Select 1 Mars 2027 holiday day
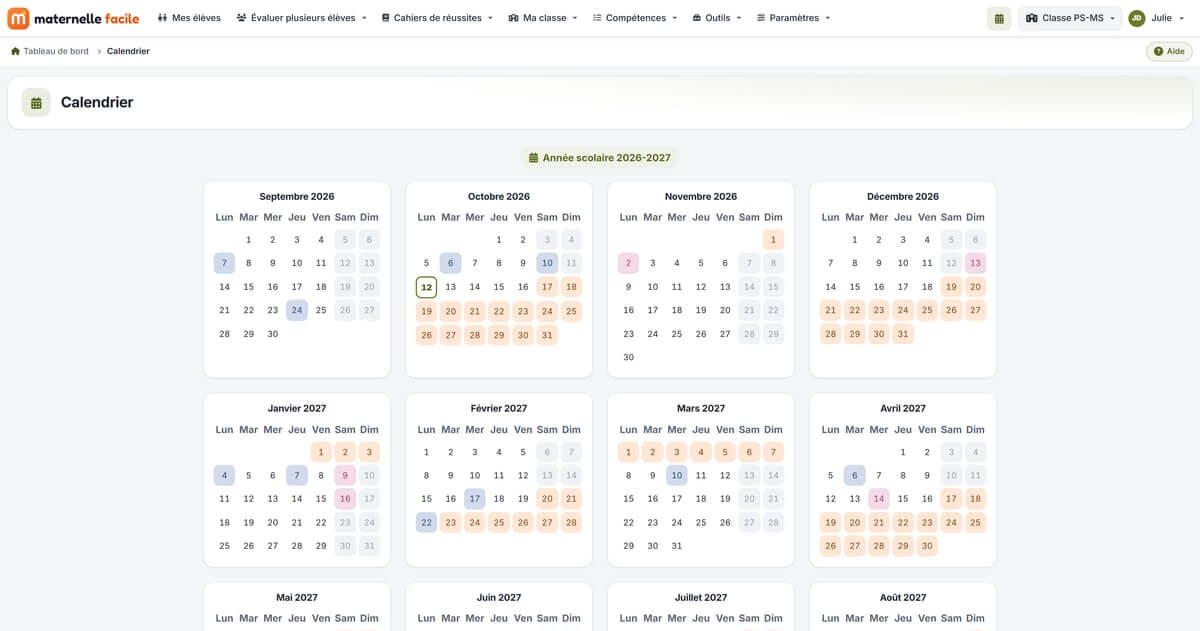 pos(628,451)
